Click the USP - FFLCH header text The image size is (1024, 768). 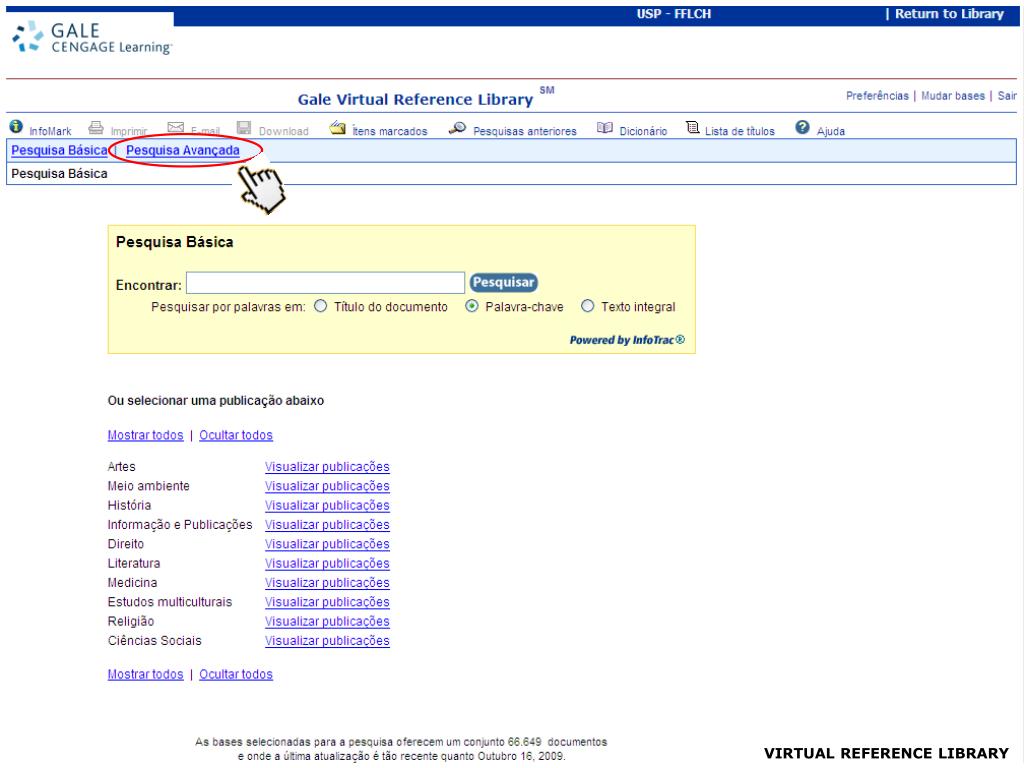[x=673, y=14]
